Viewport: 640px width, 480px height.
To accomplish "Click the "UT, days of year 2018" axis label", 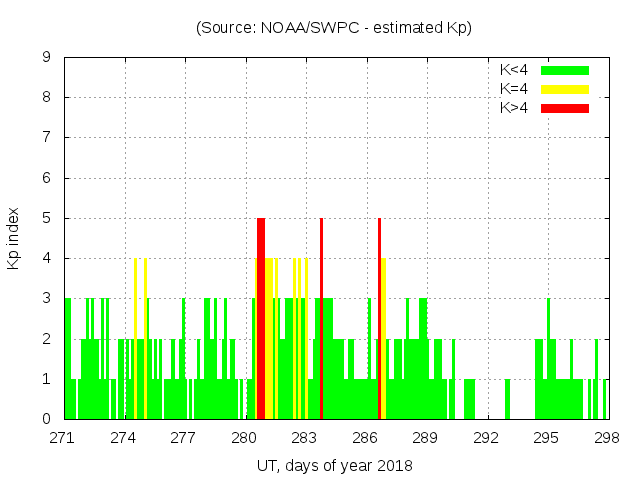I will pos(334,465).
